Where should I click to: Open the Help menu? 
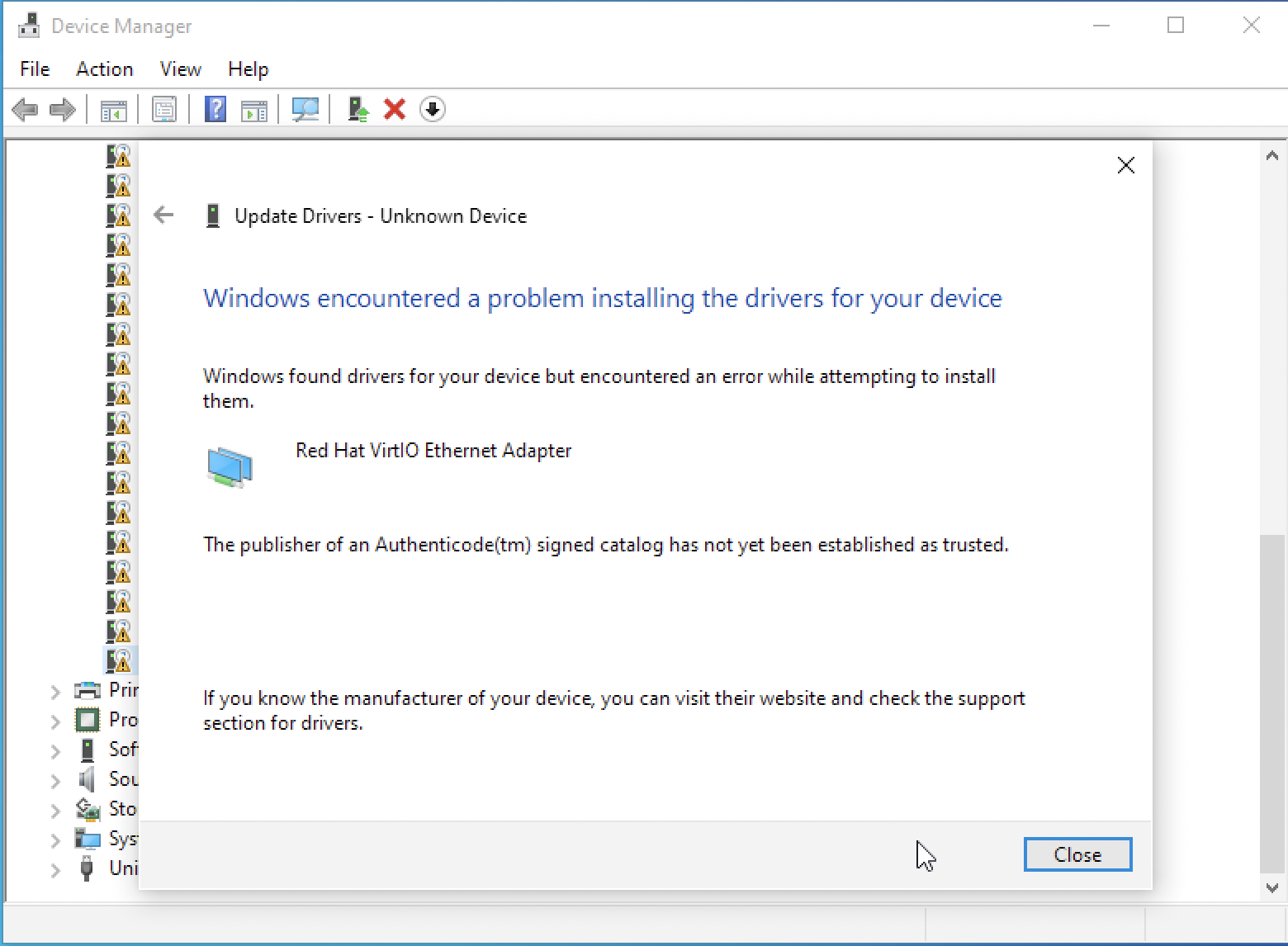pyautogui.click(x=249, y=69)
